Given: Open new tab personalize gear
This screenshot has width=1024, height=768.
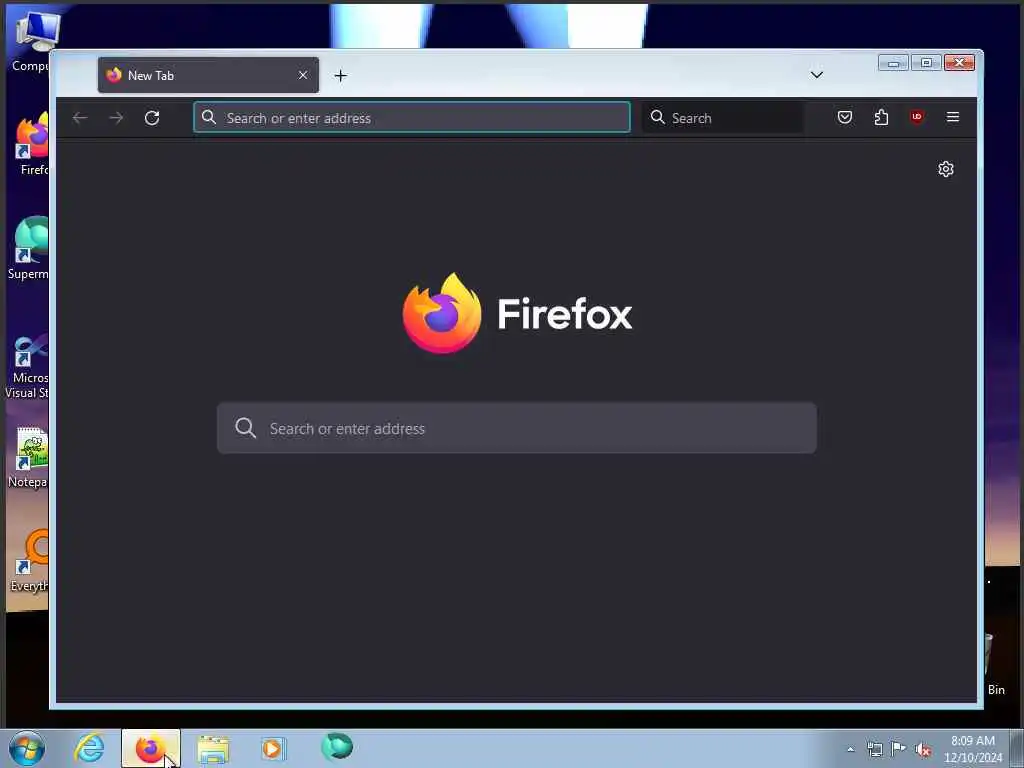Looking at the screenshot, I should tap(946, 169).
